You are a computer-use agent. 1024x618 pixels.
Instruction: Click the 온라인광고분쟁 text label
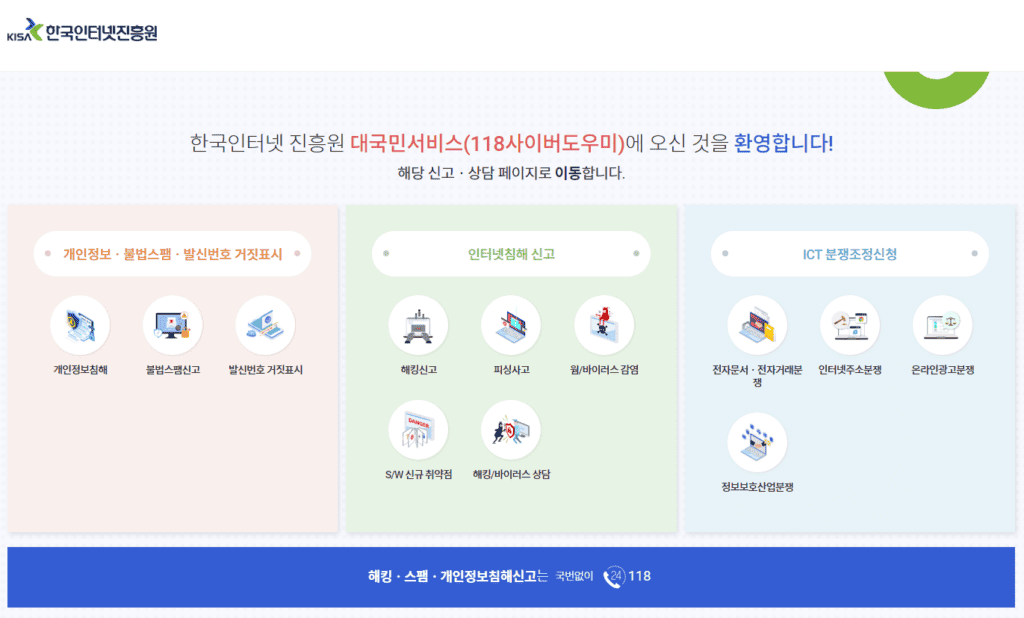942,370
